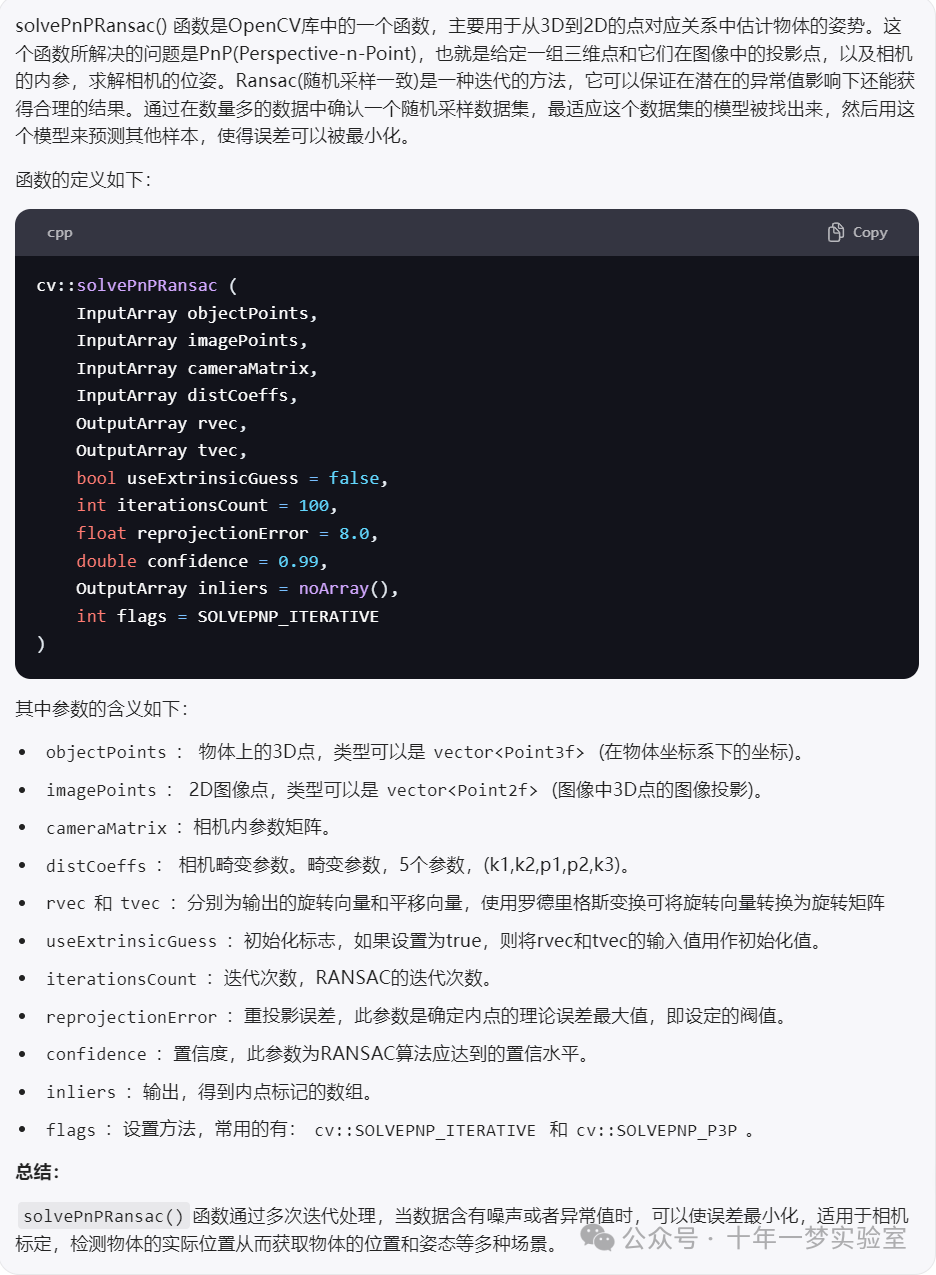Viewport: 936px width, 1275px height.
Task: Click the float reprojectionError = 8.0 line
Action: 227,533
